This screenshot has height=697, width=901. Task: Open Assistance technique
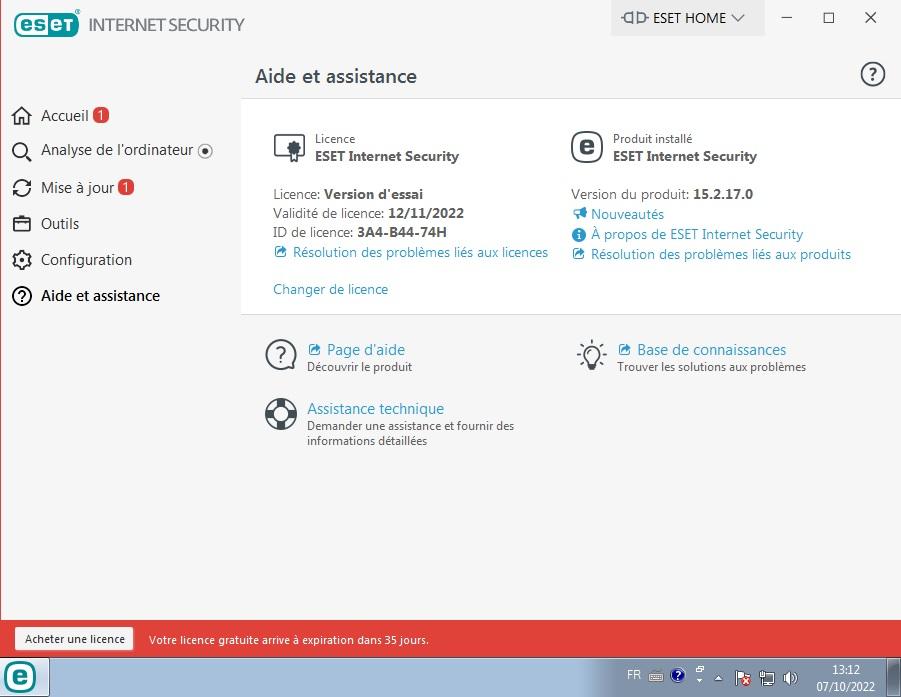pyautogui.click(x=375, y=409)
